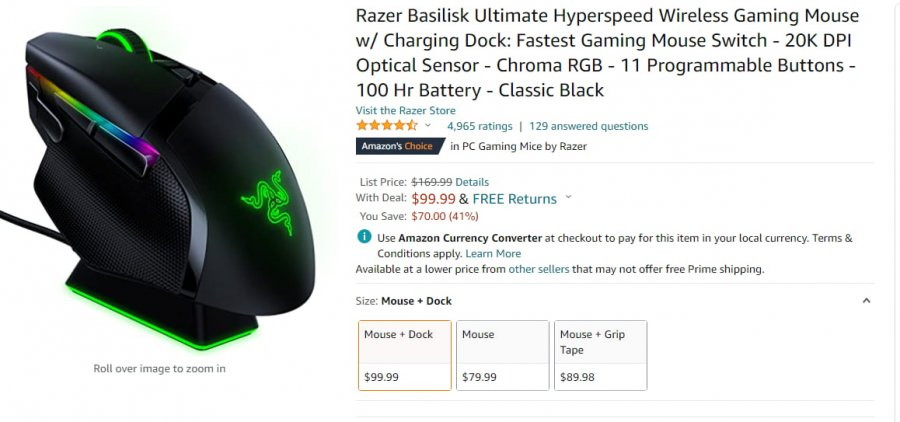The image size is (900, 422).
Task: Click the product title heading text
Action: coord(607,53)
